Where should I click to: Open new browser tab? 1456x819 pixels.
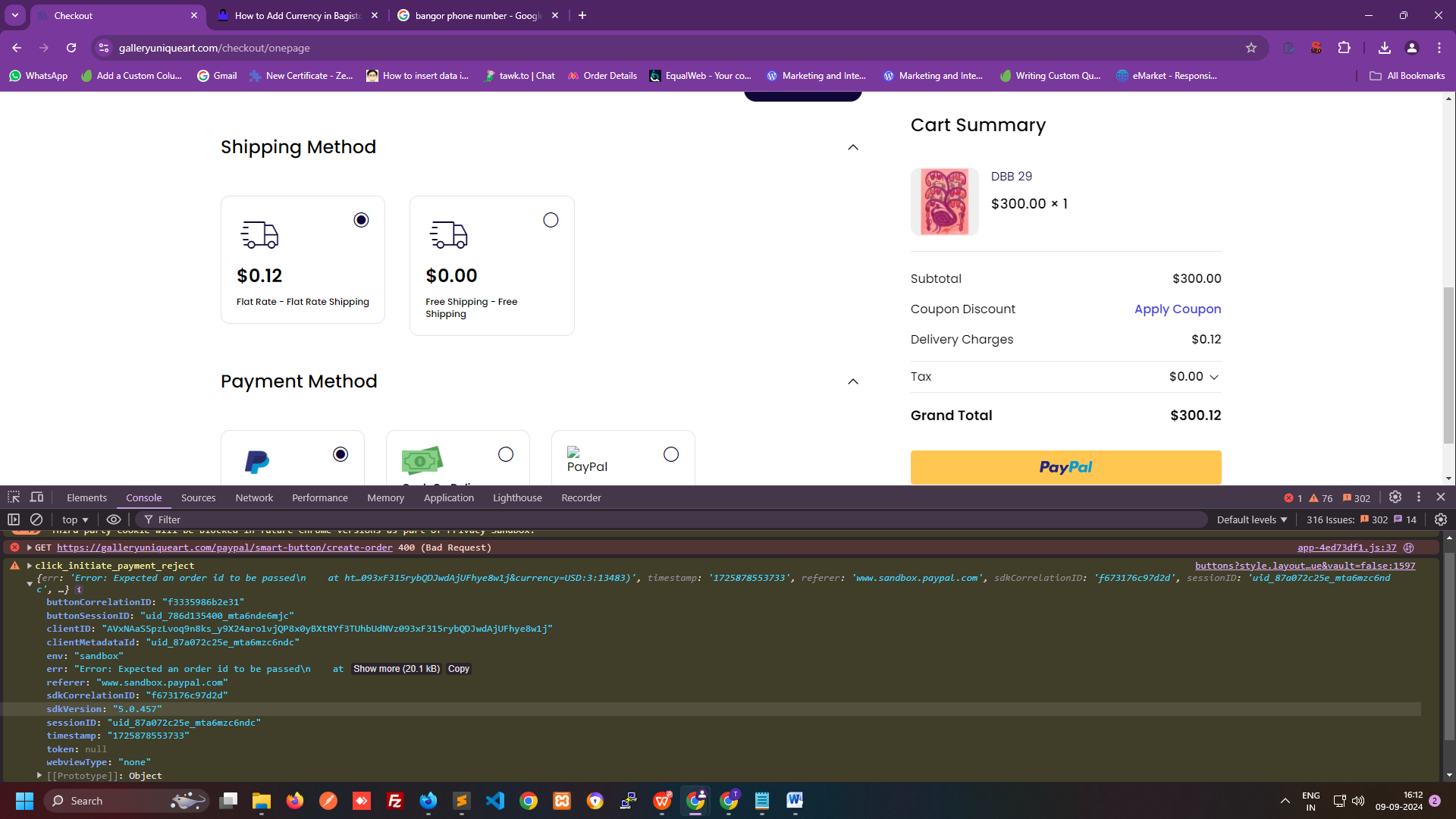pyautogui.click(x=582, y=15)
